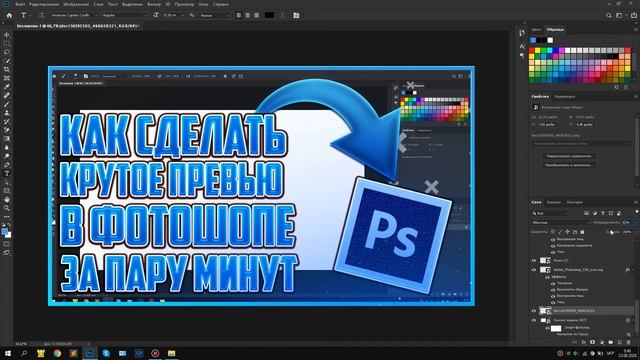
Task: Delete layer with trash icon
Action: click(x=628, y=342)
